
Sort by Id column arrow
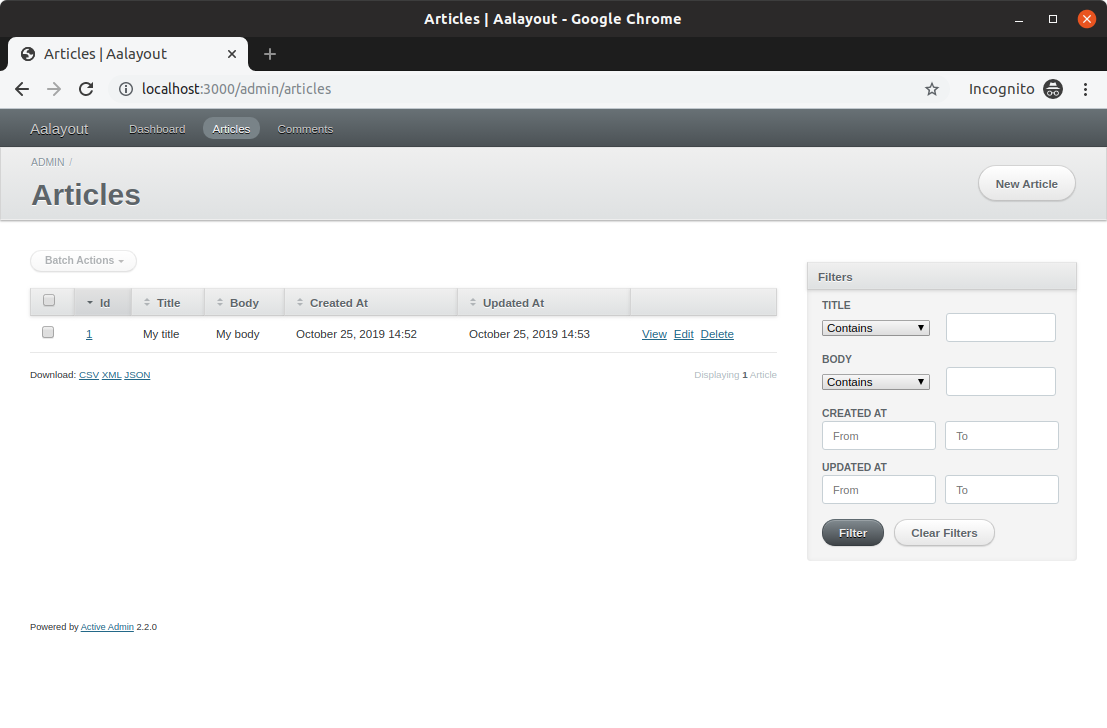tap(90, 303)
